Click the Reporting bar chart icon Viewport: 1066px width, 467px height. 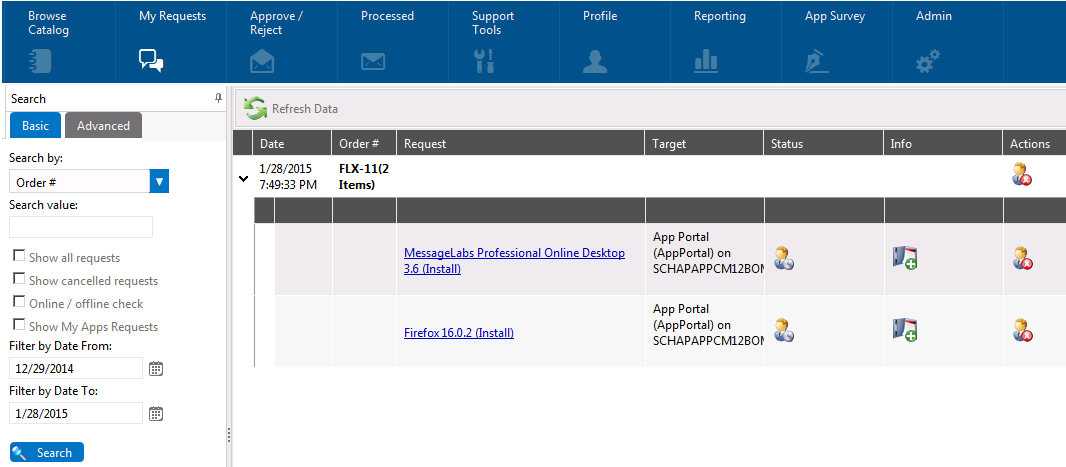(x=706, y=62)
